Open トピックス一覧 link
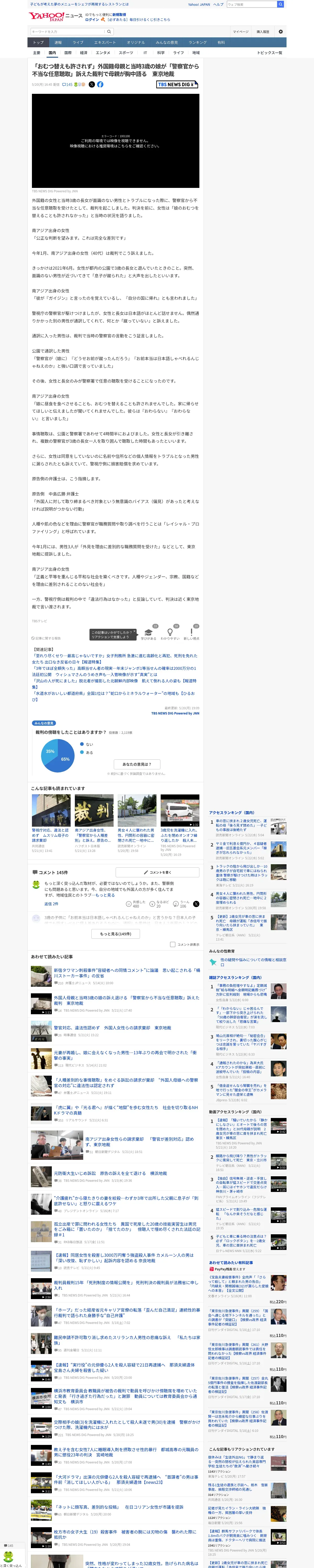 pyautogui.click(x=270, y=53)
